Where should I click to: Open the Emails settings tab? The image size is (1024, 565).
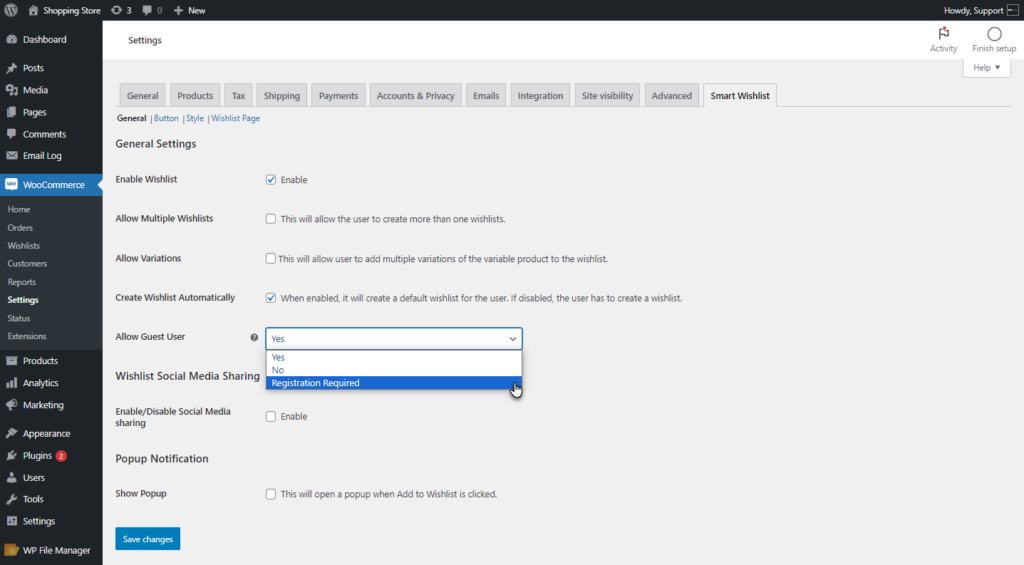tap(486, 95)
